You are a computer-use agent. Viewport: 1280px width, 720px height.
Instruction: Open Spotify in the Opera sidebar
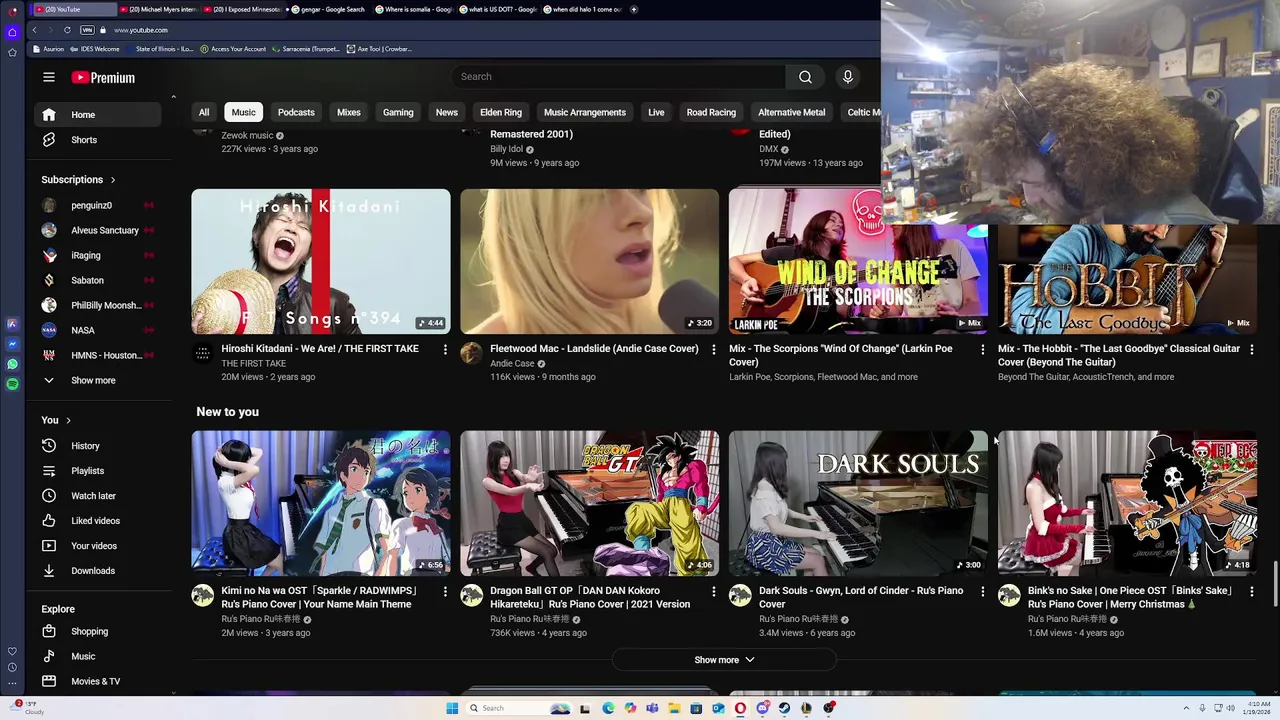tap(12, 384)
